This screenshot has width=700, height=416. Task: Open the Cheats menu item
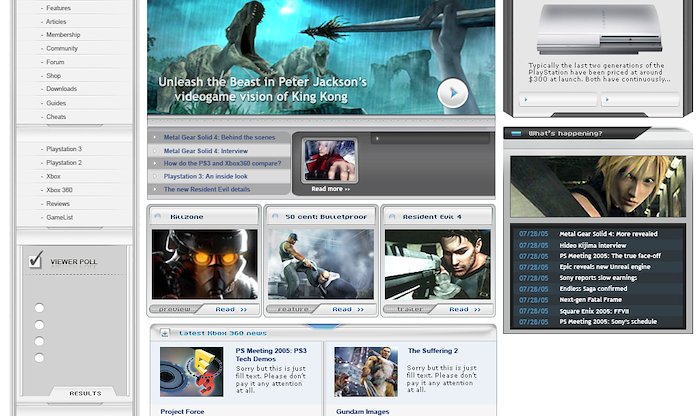pos(56,117)
